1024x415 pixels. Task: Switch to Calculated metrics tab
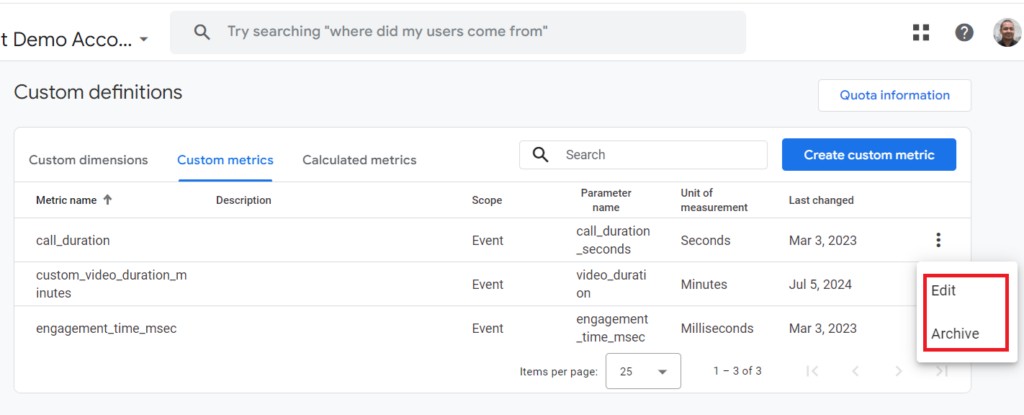[x=359, y=159]
